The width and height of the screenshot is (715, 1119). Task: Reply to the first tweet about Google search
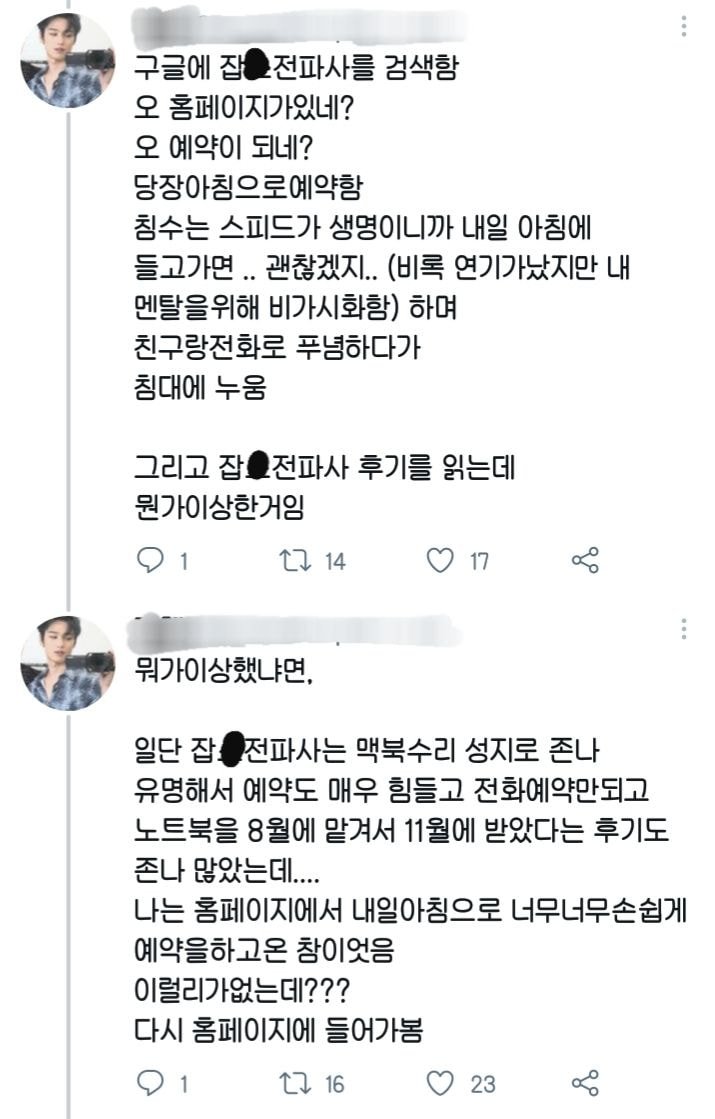pos(150,561)
